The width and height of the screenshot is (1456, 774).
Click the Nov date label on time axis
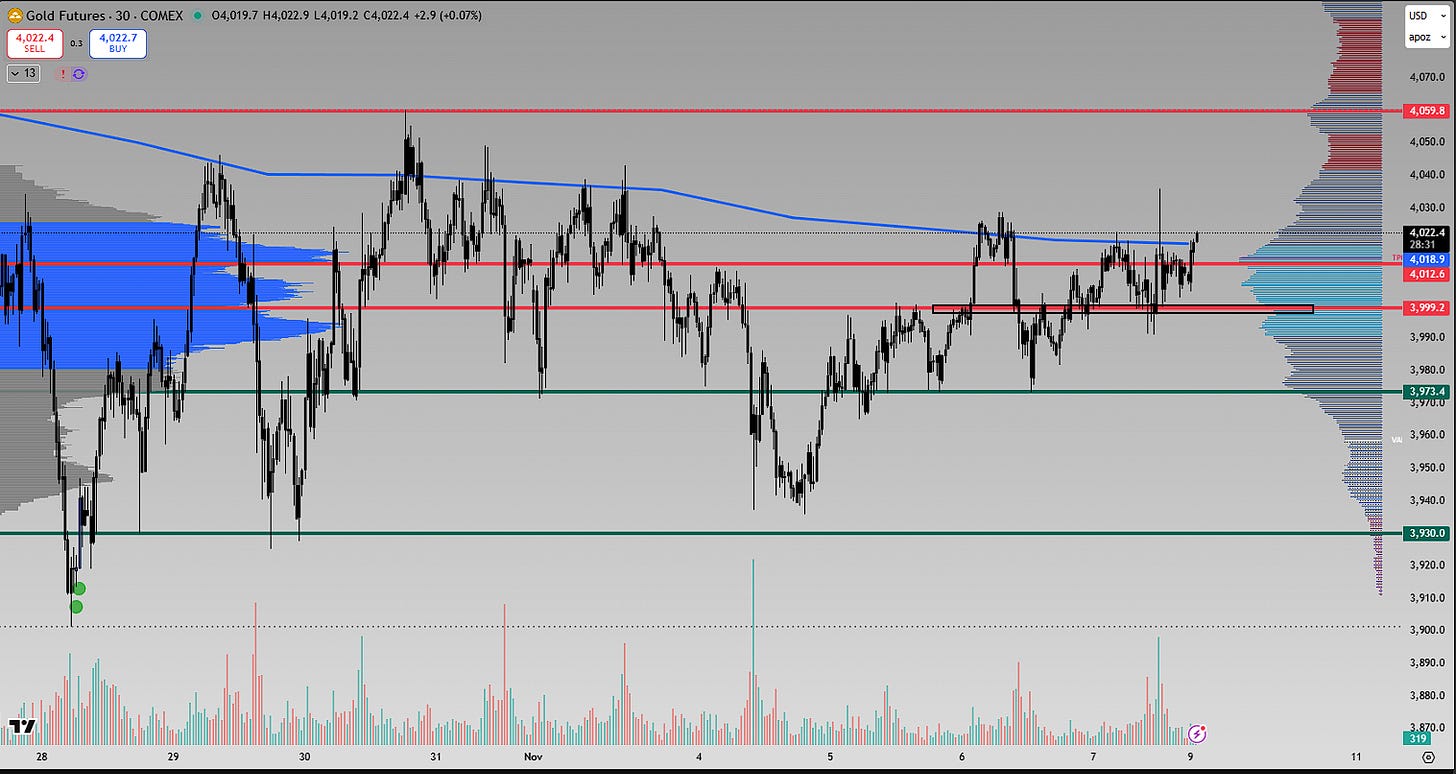[x=532, y=757]
